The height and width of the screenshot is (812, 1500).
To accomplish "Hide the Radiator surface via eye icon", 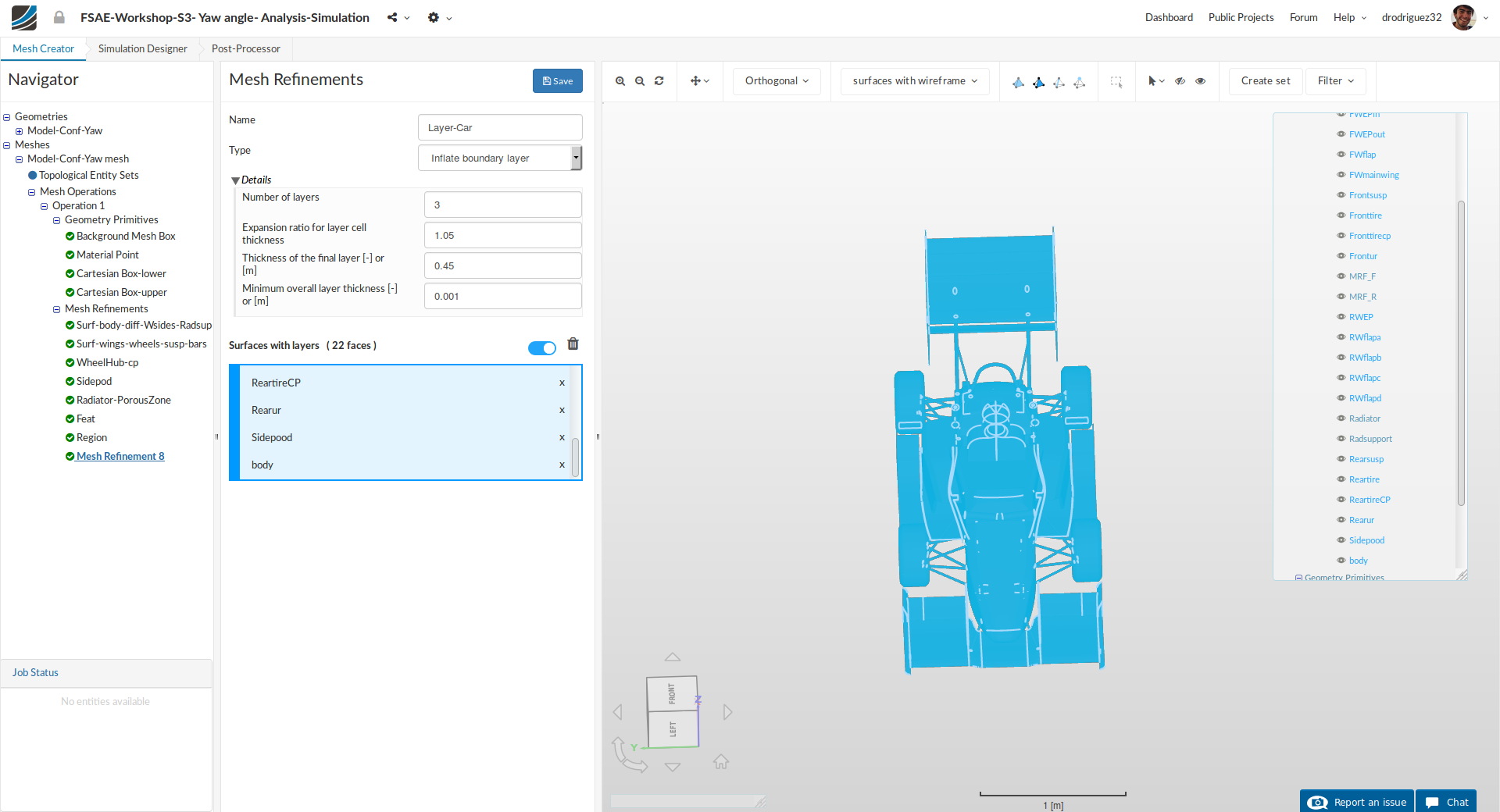I will [1341, 418].
